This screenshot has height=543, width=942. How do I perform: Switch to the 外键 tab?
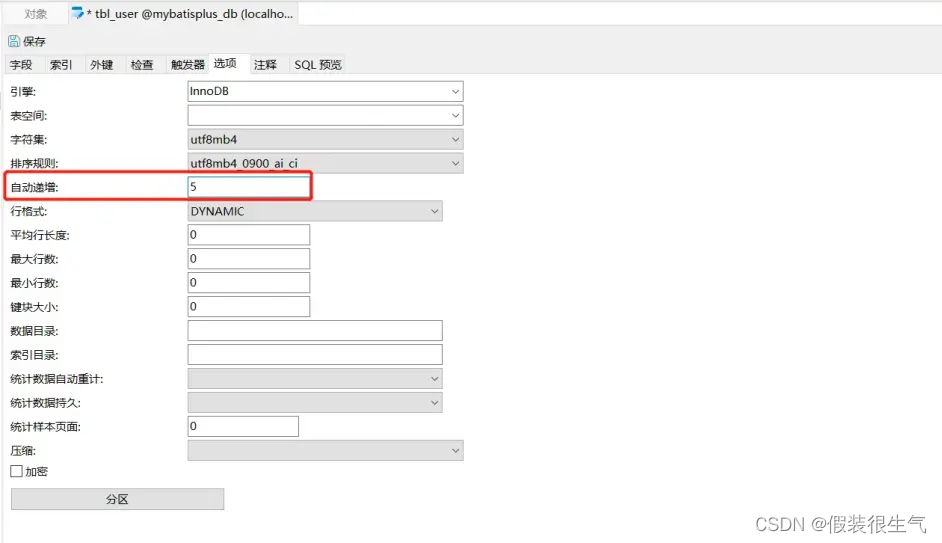(x=102, y=64)
